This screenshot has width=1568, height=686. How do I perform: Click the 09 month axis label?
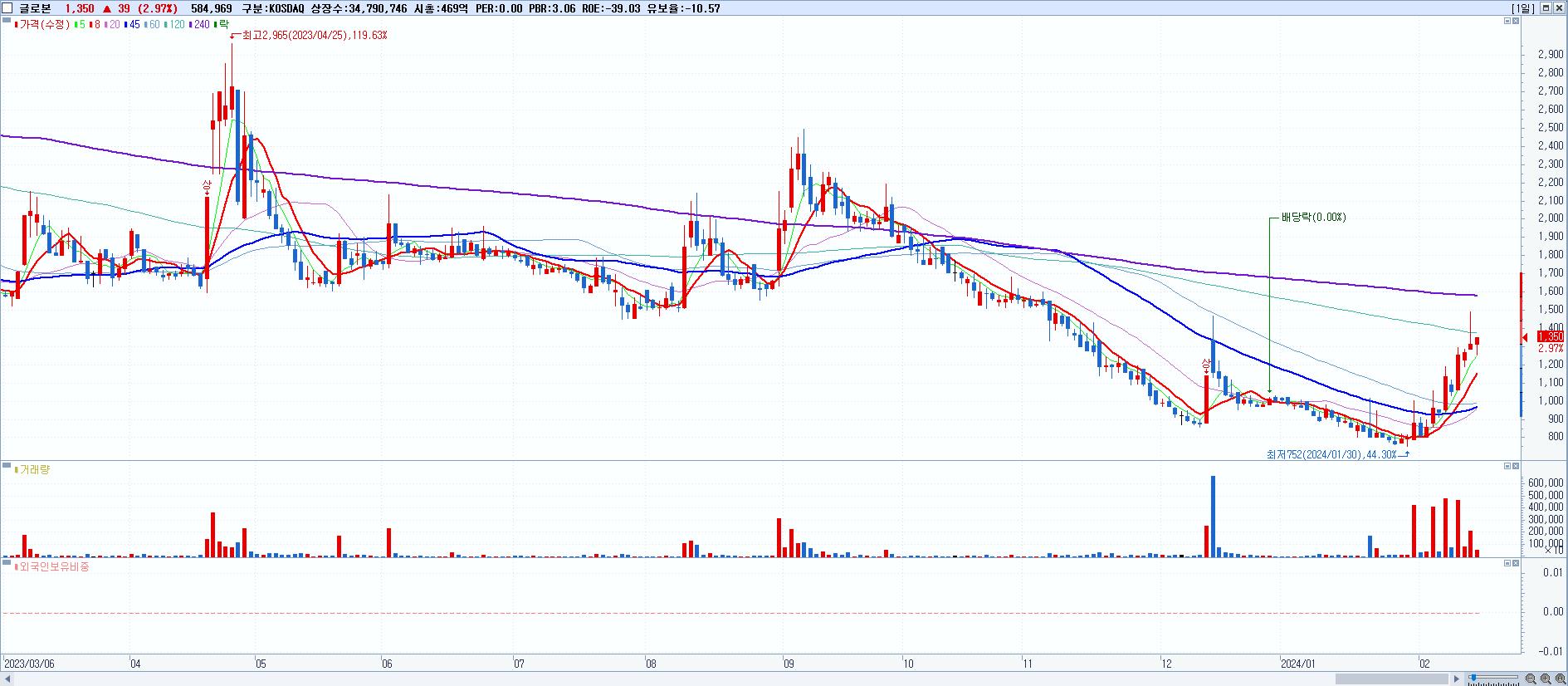click(x=789, y=664)
